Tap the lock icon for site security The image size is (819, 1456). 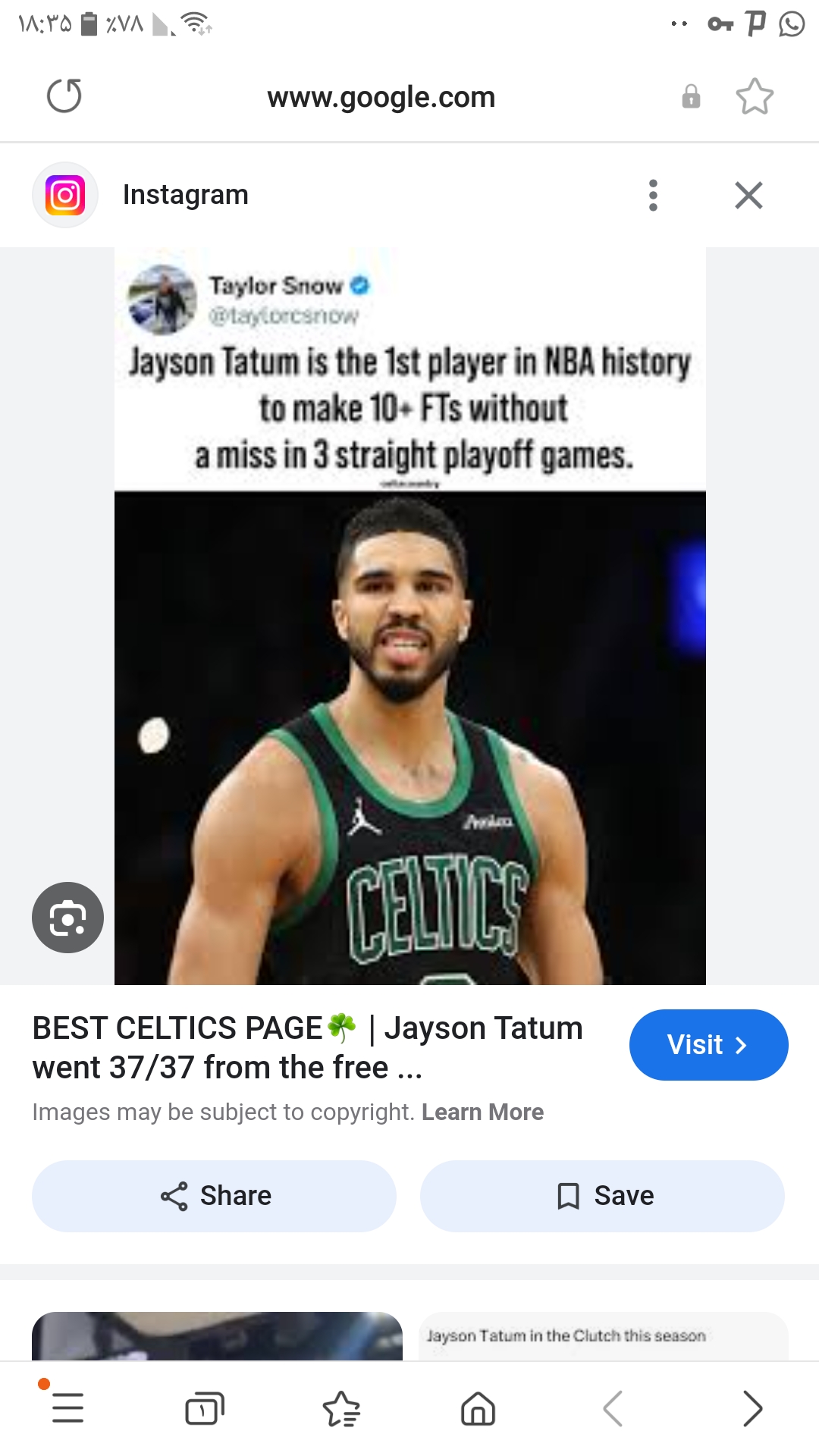click(691, 96)
